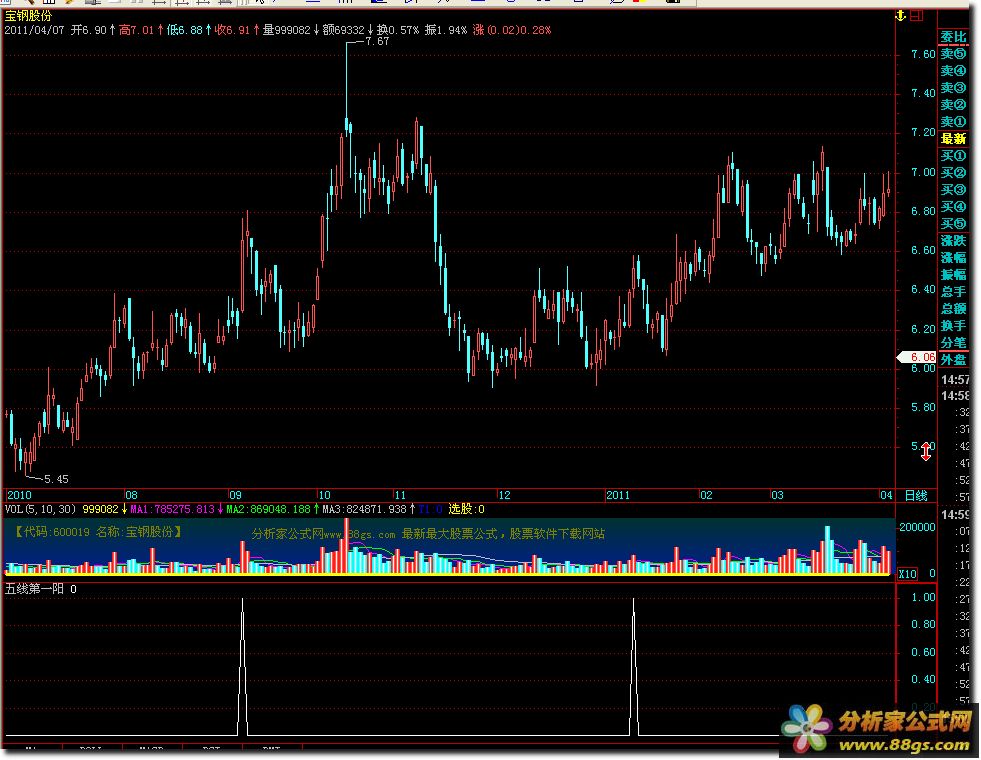Click the 外盘 label in the sidebar
The height and width of the screenshot is (760, 981).
(953, 360)
